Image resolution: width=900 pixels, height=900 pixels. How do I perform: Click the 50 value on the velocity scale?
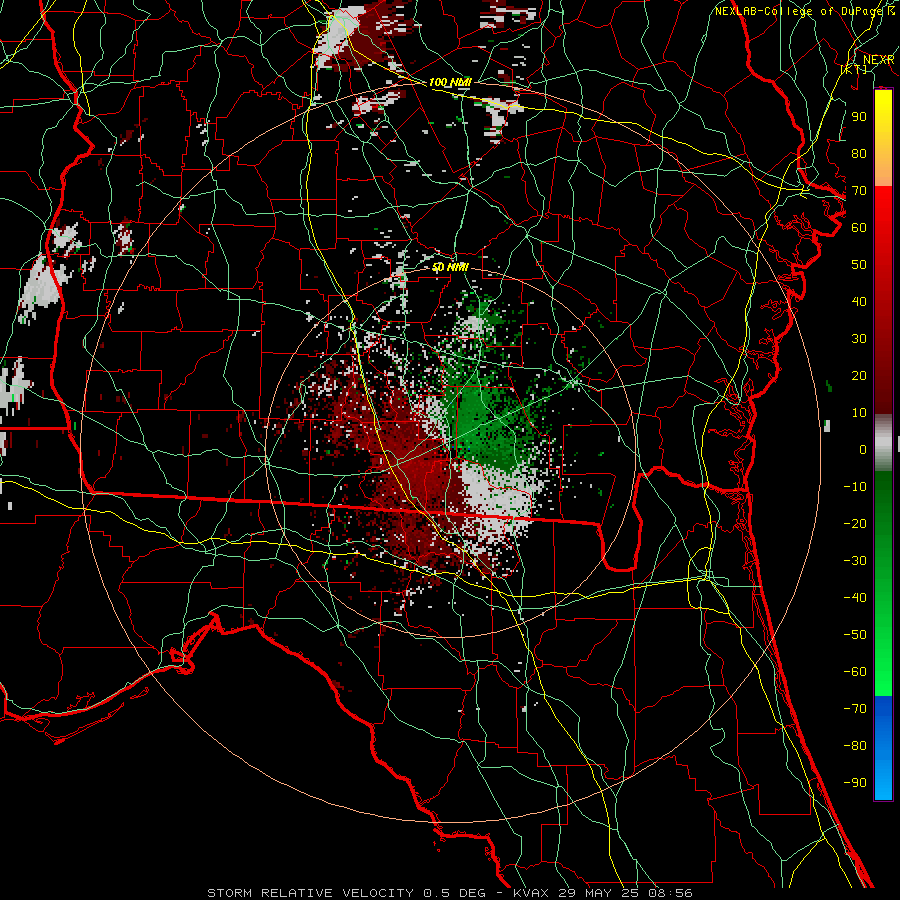tap(859, 265)
